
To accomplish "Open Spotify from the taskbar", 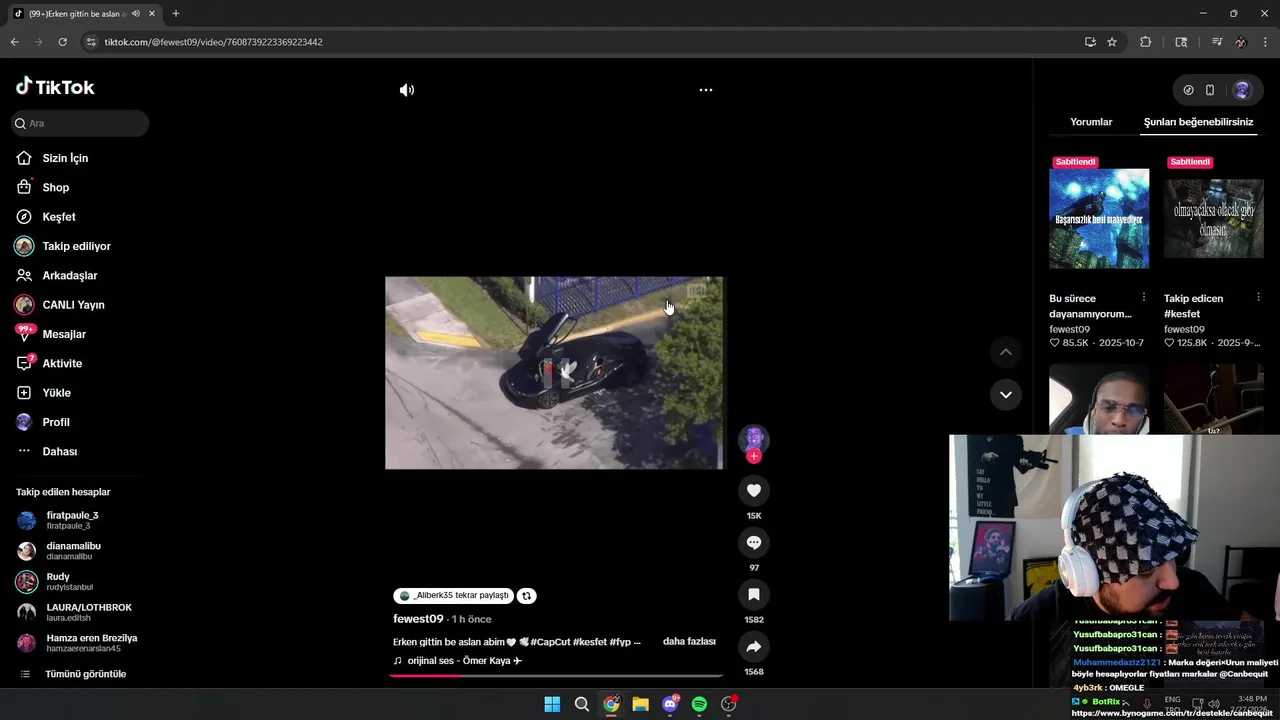I will coord(699,704).
